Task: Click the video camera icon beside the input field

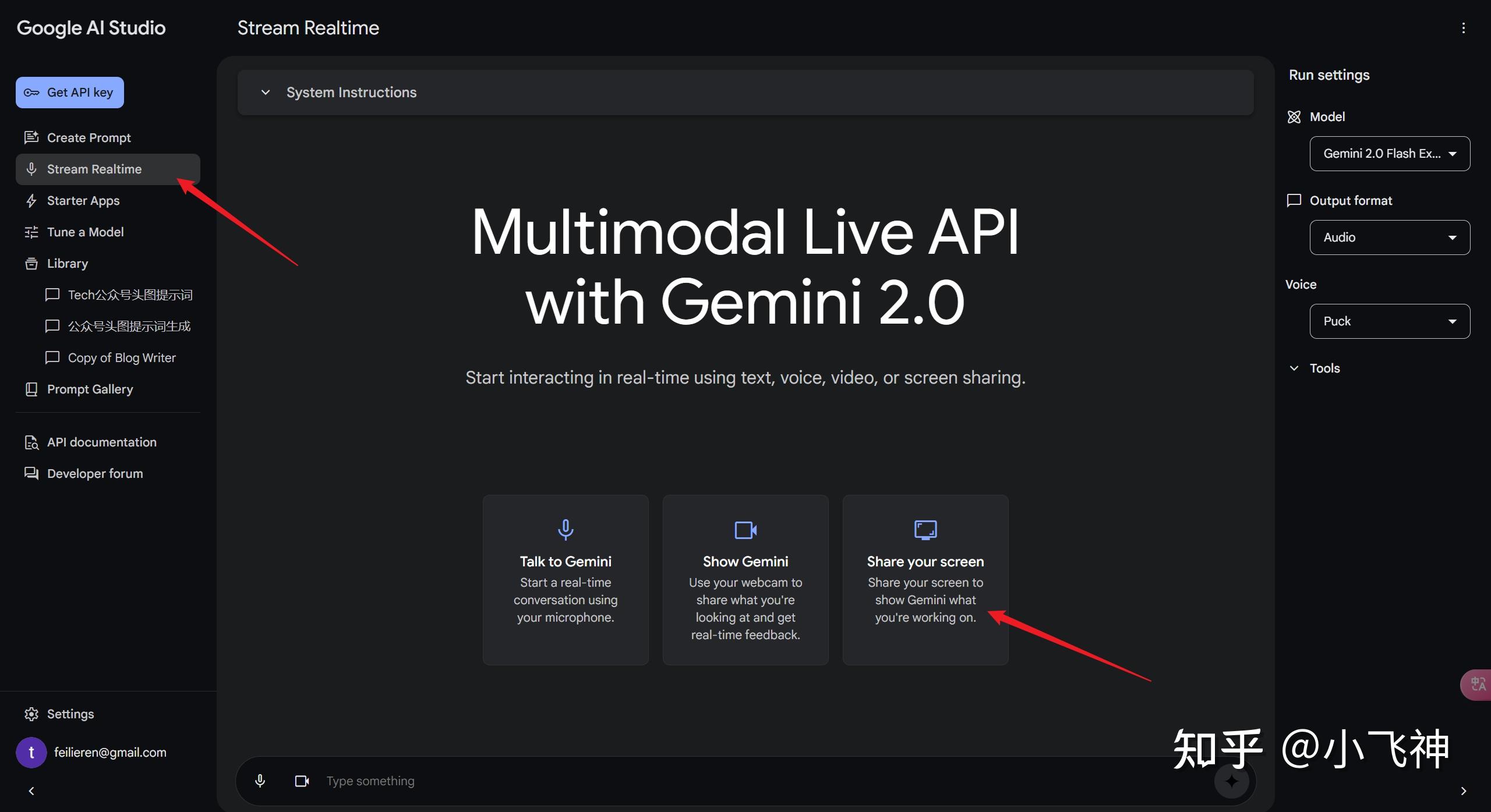Action: pyautogui.click(x=302, y=781)
